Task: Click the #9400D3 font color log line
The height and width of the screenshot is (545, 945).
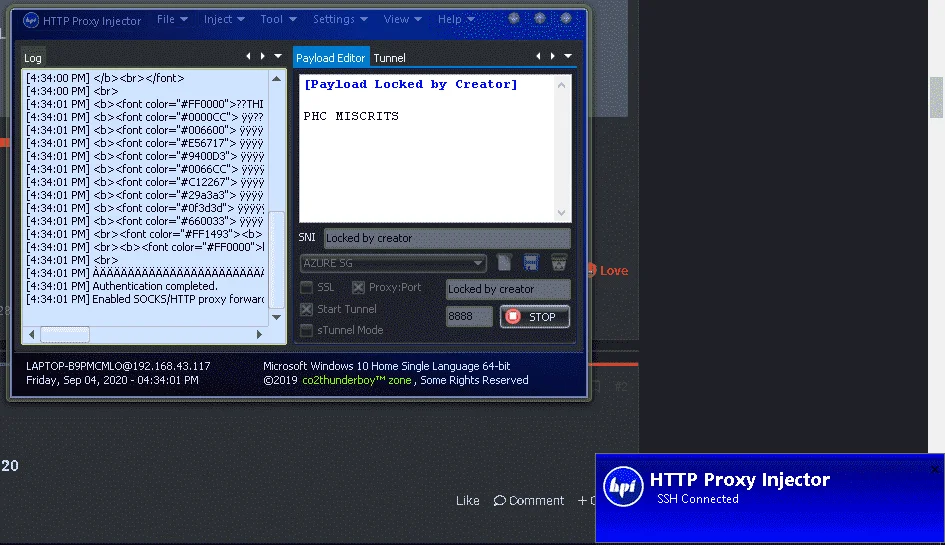Action: (145, 156)
